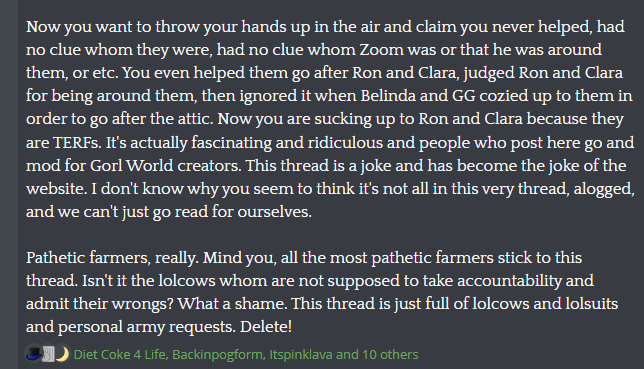This screenshot has height=369, width=644.
Task: Click the paragraph starting 'Pathetic farmers, really'
Action: (x=322, y=292)
